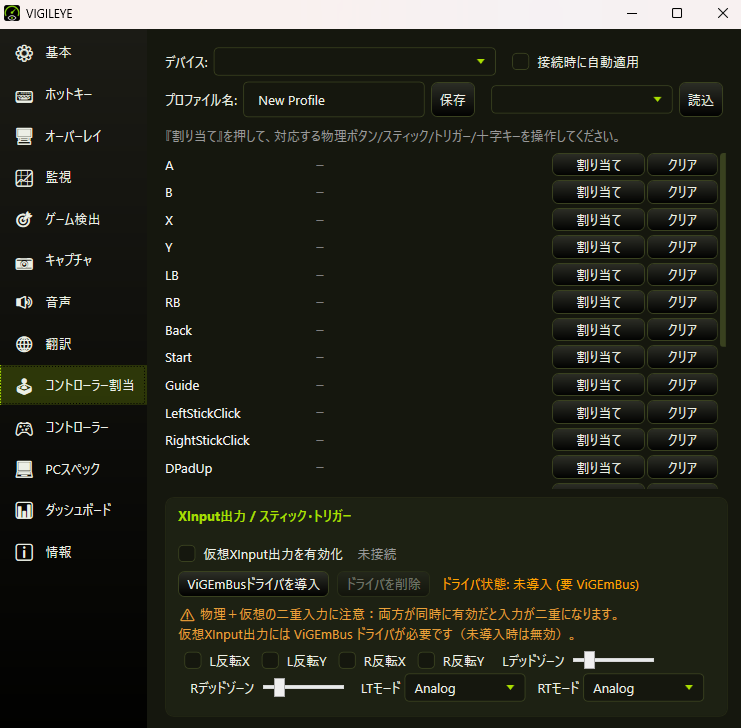The image size is (741, 728).
Task: Click the コントローラー gamepad icon
Action: 24,428
